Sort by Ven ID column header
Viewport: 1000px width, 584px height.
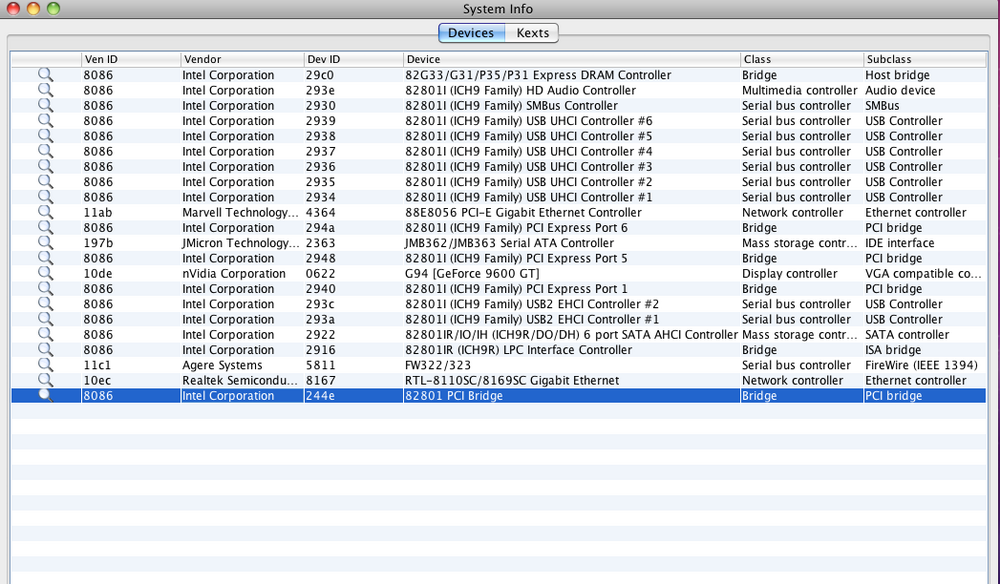[130, 60]
